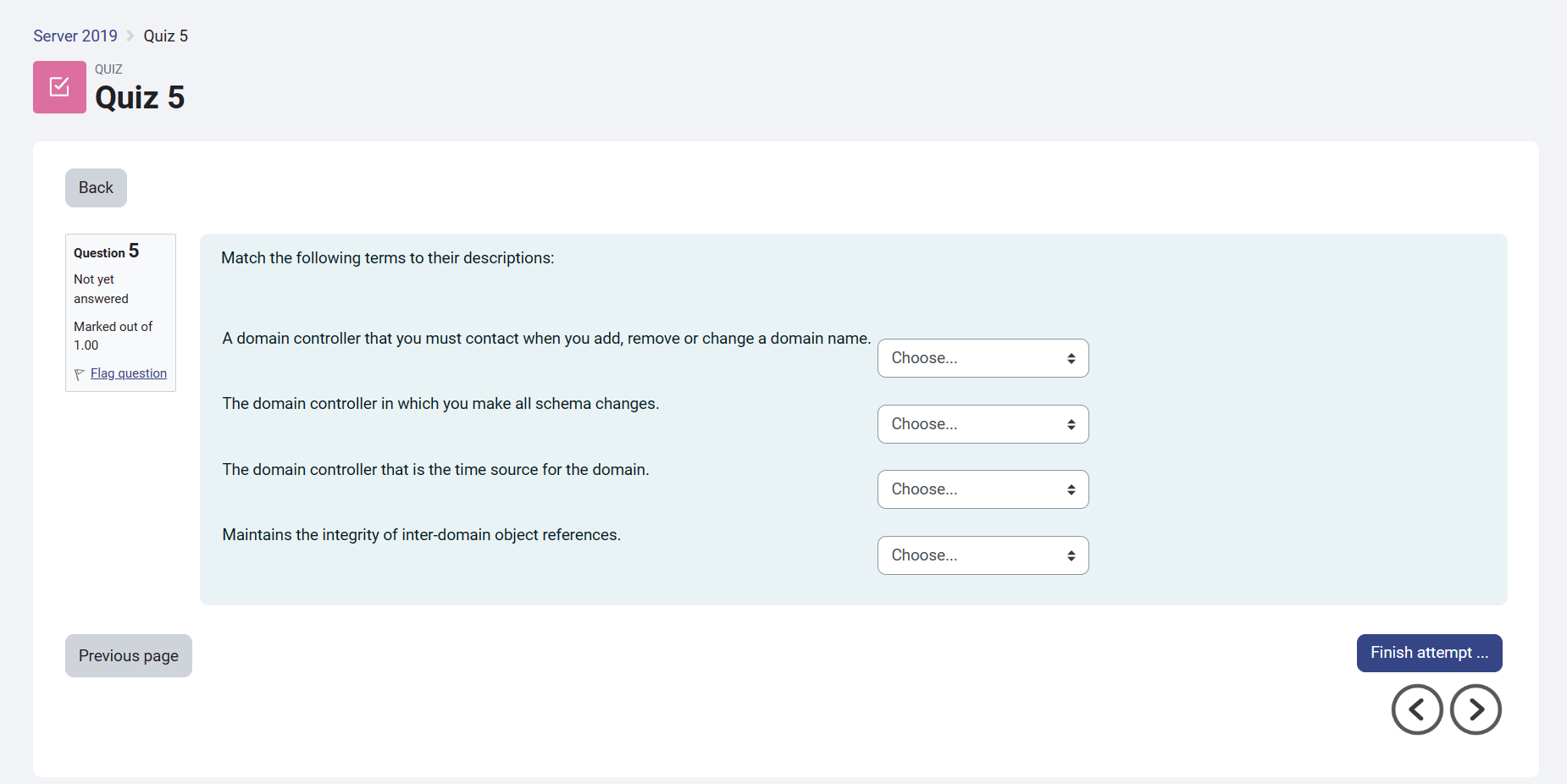
Task: Click the Quiz 5 breadcrumb link
Action: (x=165, y=36)
